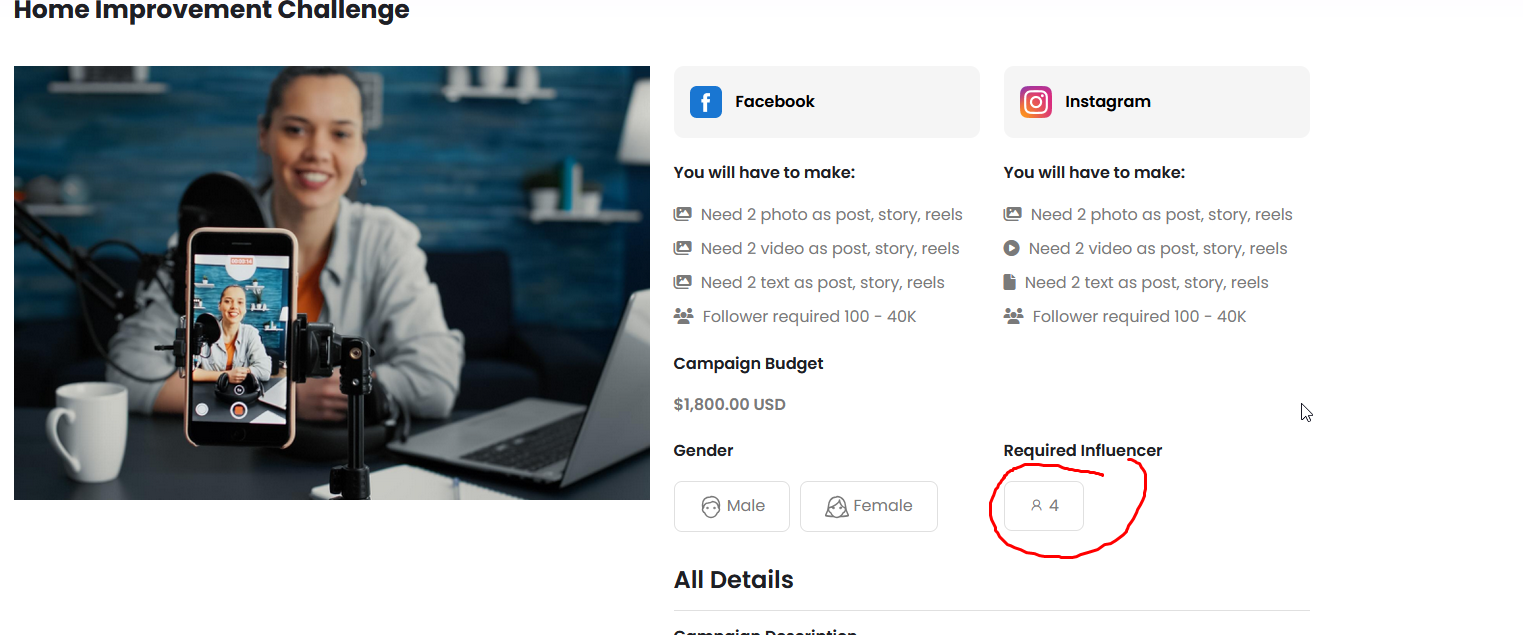Click followers group icon under Instagram
Image resolution: width=1523 pixels, height=635 pixels.
[1014, 316]
